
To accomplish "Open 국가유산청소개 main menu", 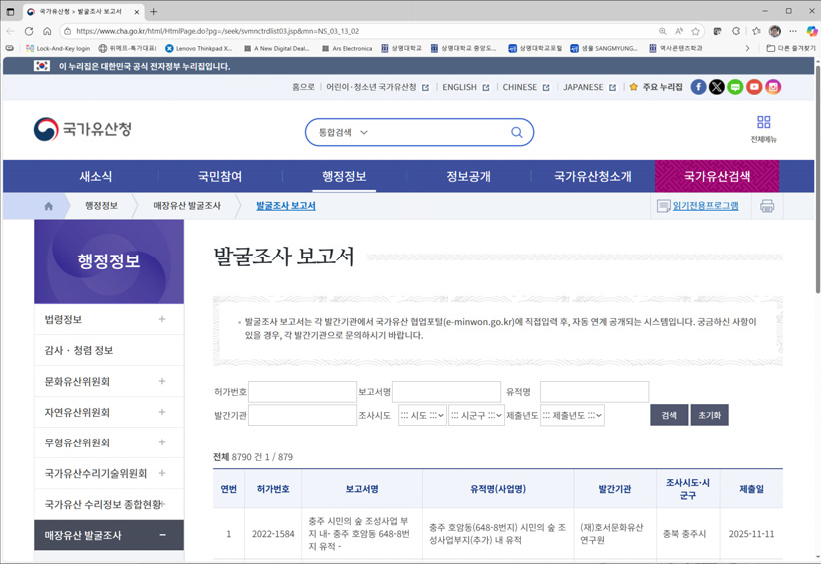I will click(x=593, y=176).
